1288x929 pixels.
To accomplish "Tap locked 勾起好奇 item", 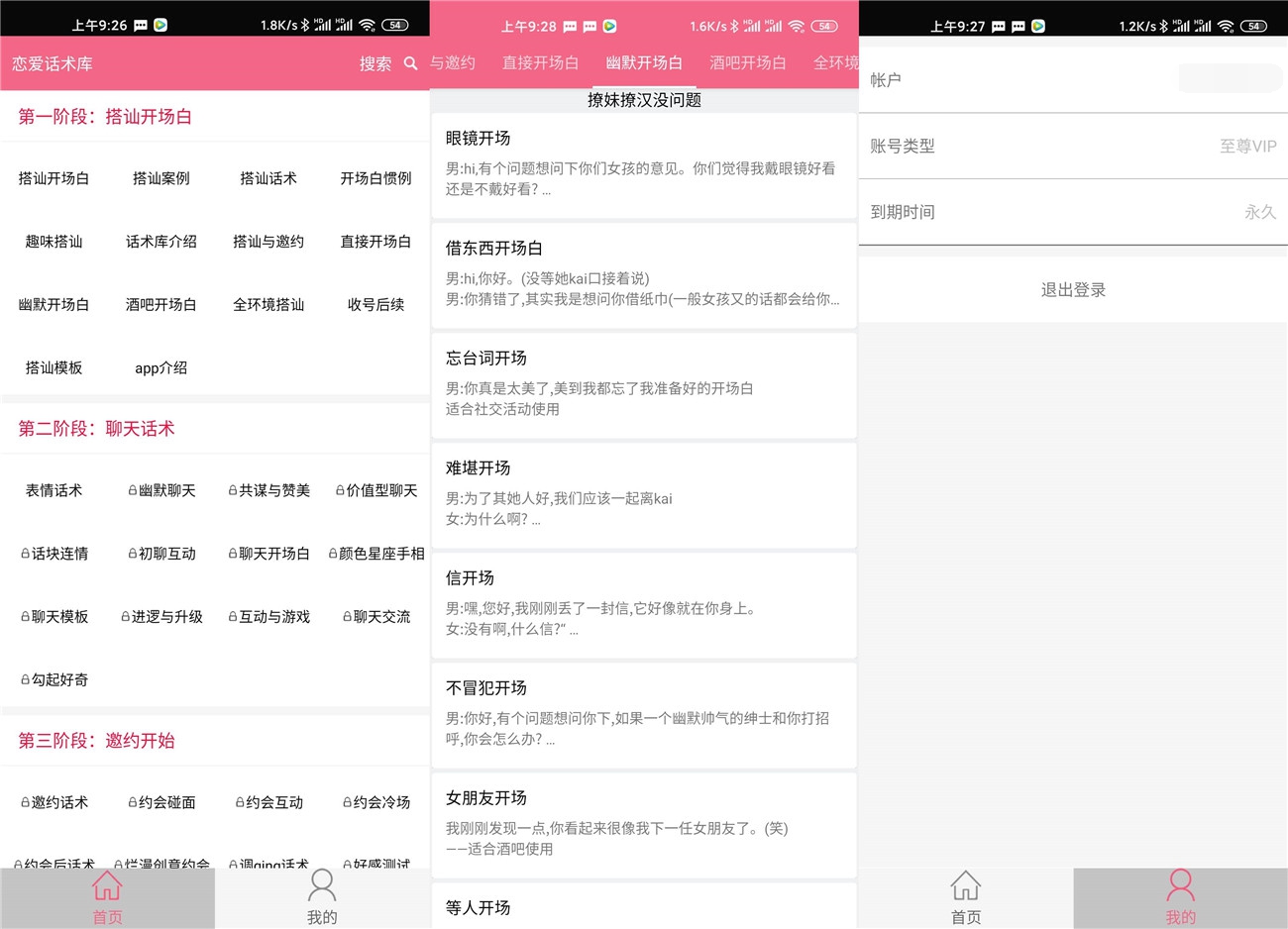I will [54, 679].
